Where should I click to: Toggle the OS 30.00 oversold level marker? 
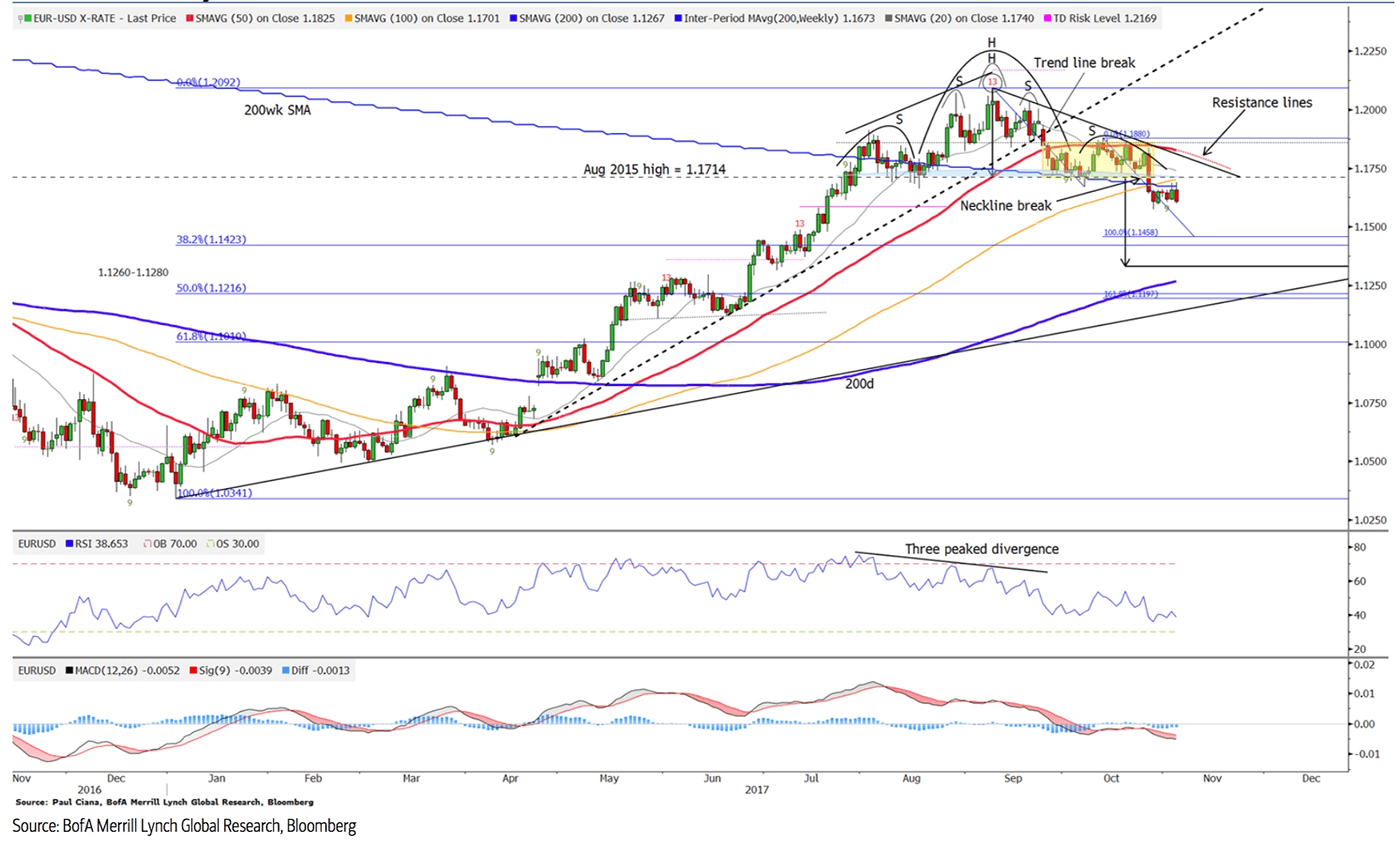(x=209, y=544)
